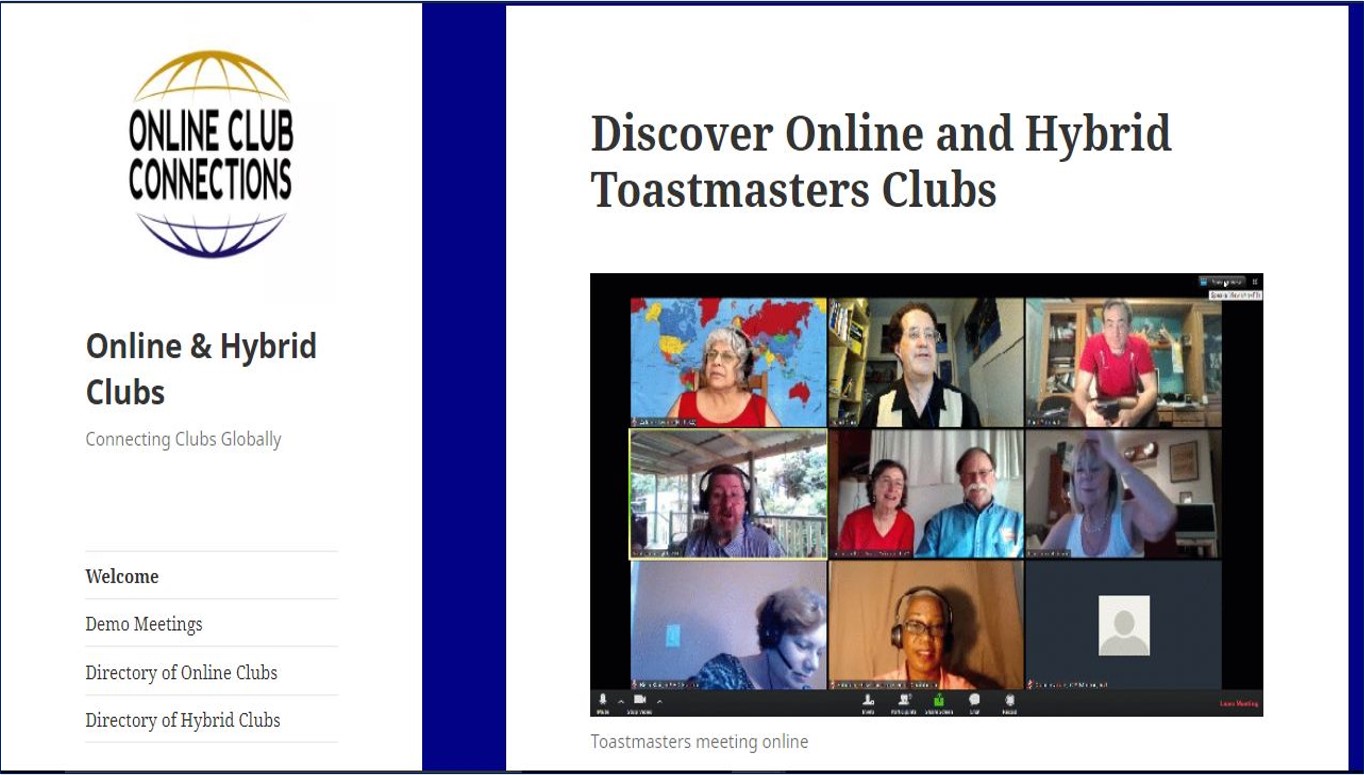Click the Online Club Connections globe logo

pyautogui.click(x=211, y=154)
